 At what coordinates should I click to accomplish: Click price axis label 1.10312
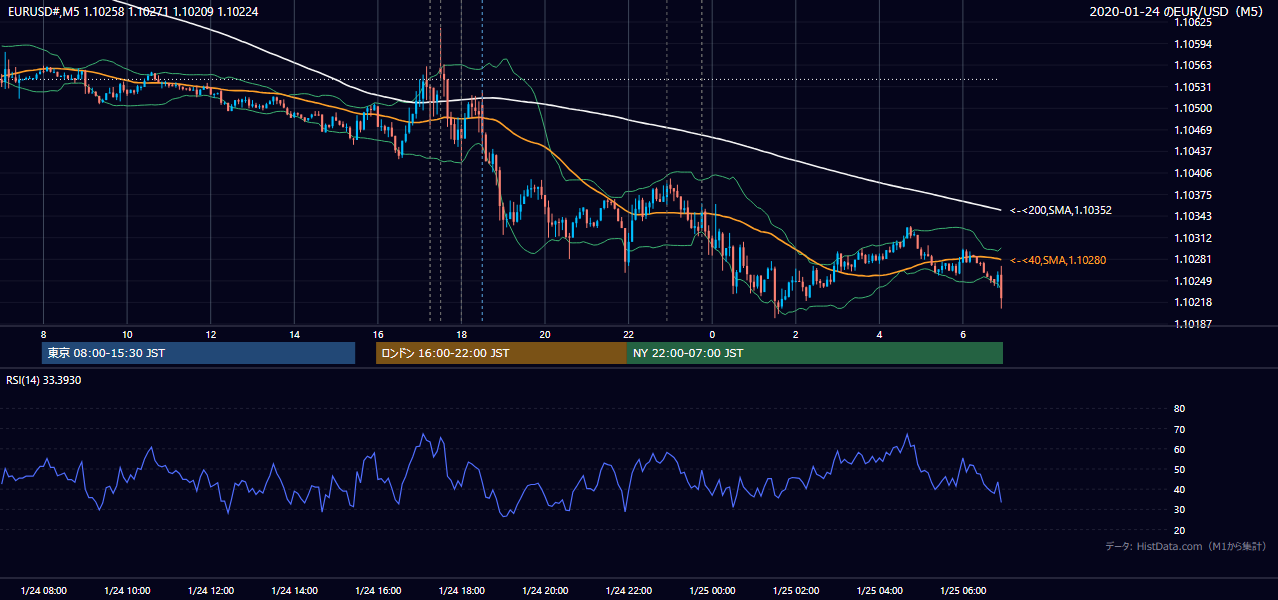click(x=1192, y=238)
